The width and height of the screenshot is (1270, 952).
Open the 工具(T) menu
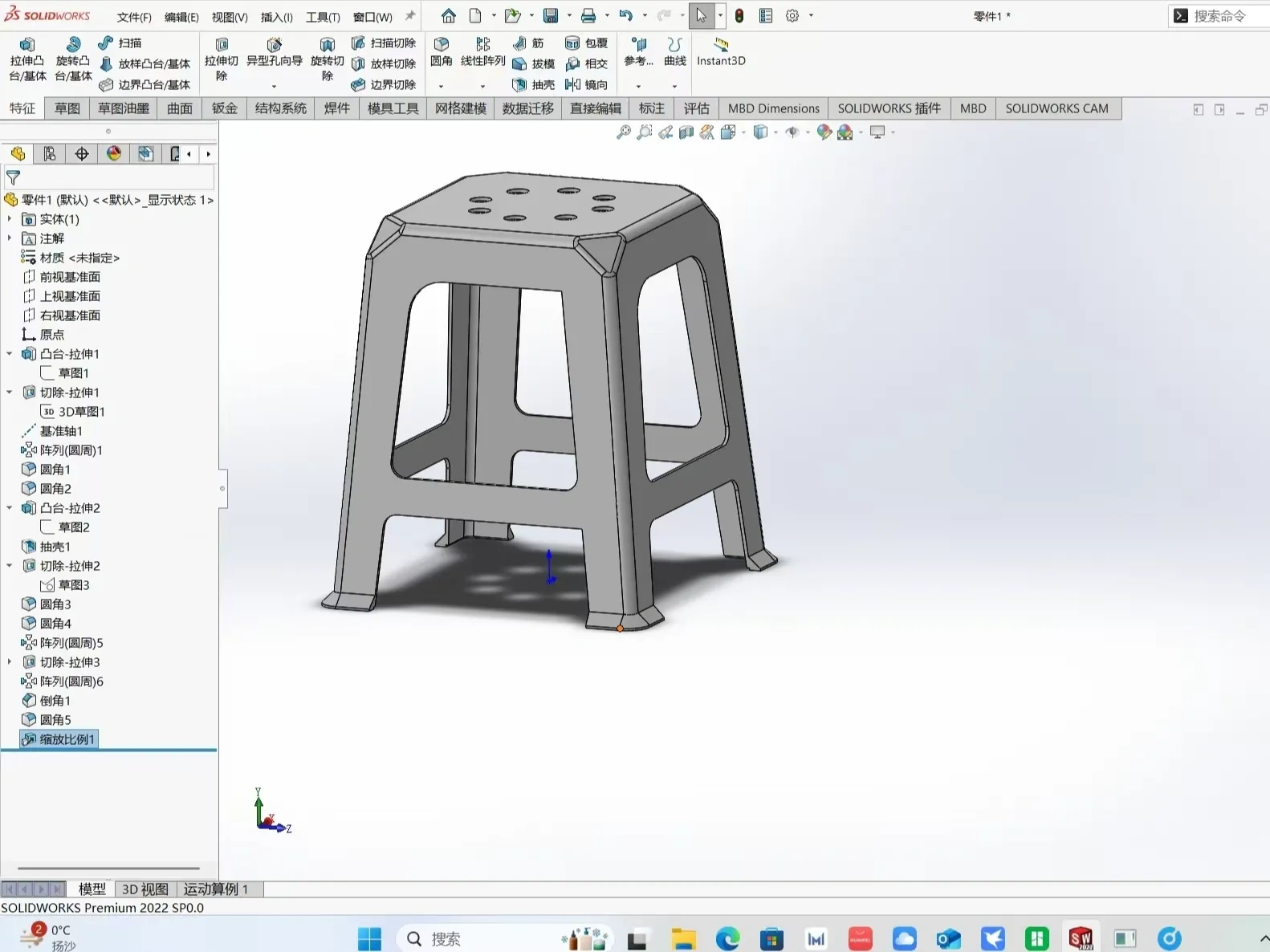tap(323, 17)
